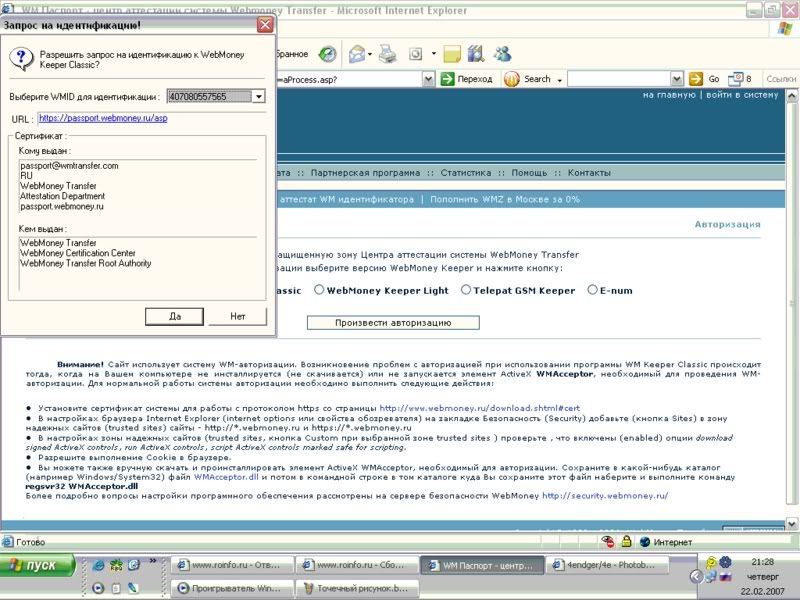The image size is (800, 600).
Task: Click the page scrollbar down arrow
Action: point(791,523)
